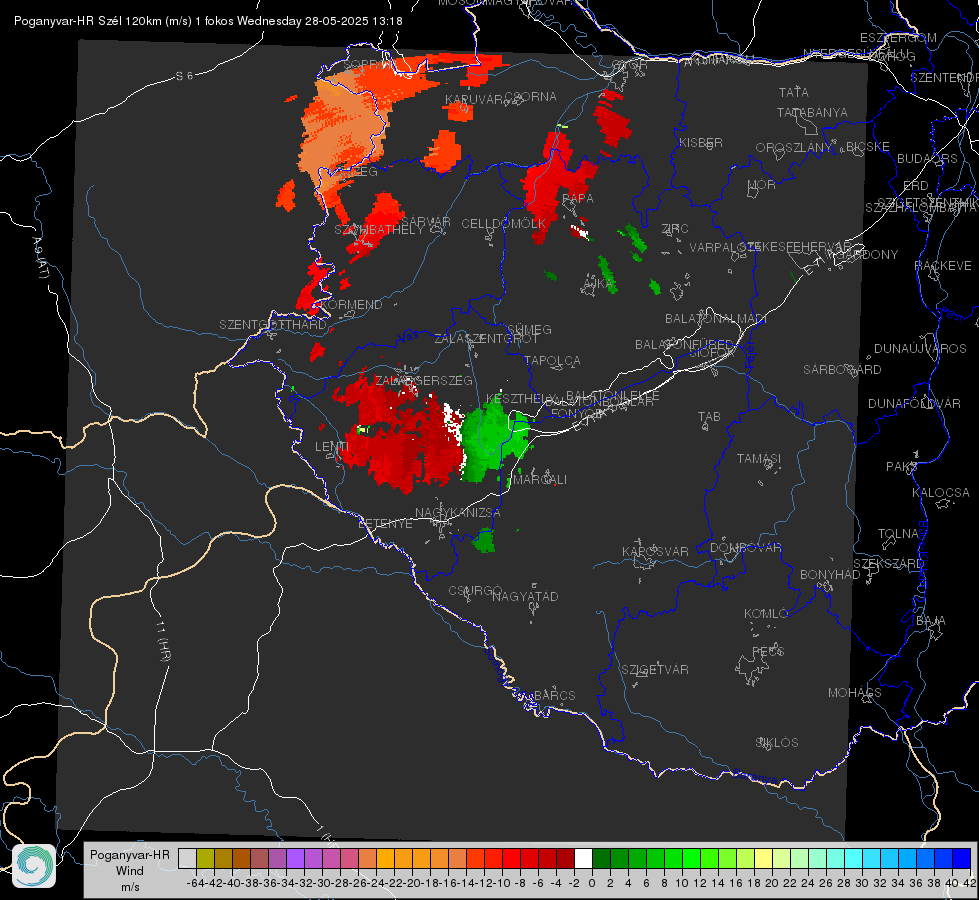
Task: Click the MOHACS label
Action: [x=854, y=693]
